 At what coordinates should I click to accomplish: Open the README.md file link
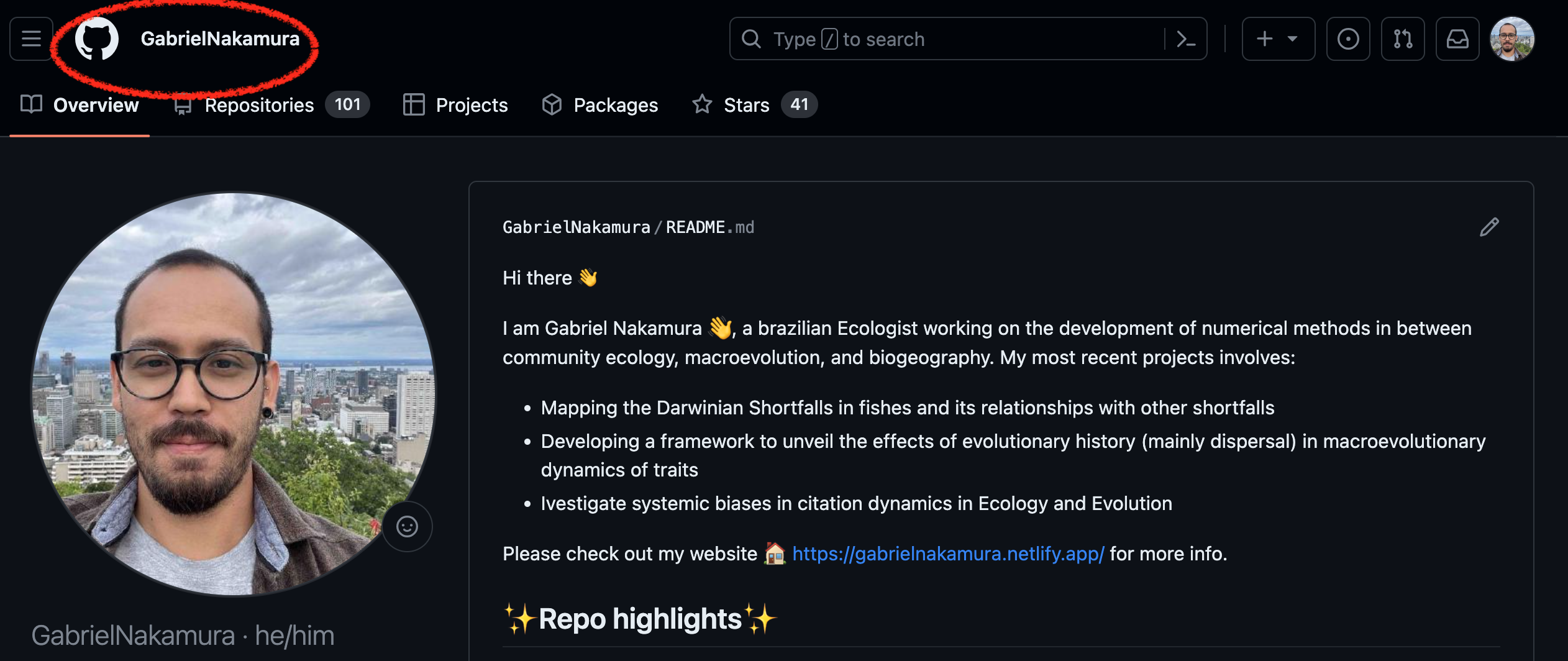coord(710,227)
